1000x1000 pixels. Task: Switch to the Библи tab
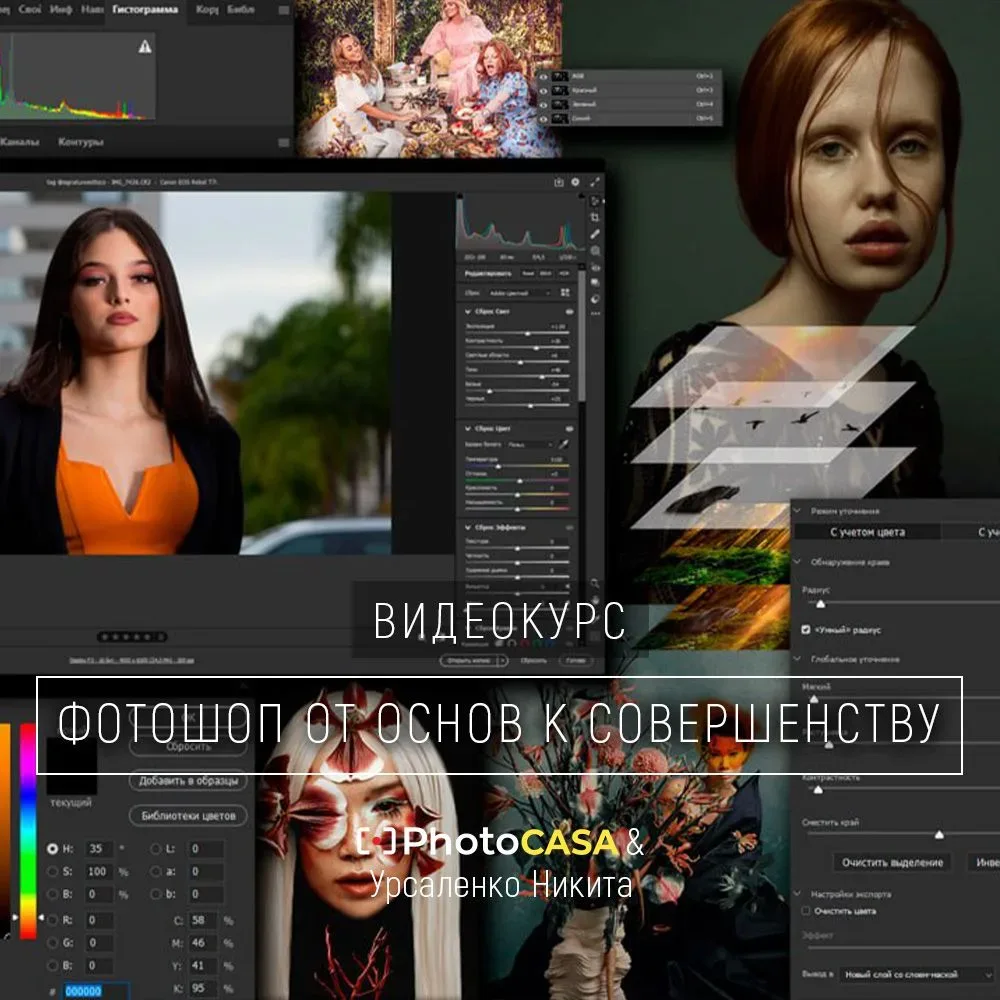[x=240, y=10]
